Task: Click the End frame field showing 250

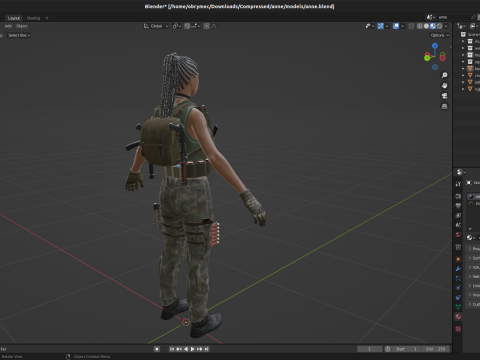Action: click(436, 349)
